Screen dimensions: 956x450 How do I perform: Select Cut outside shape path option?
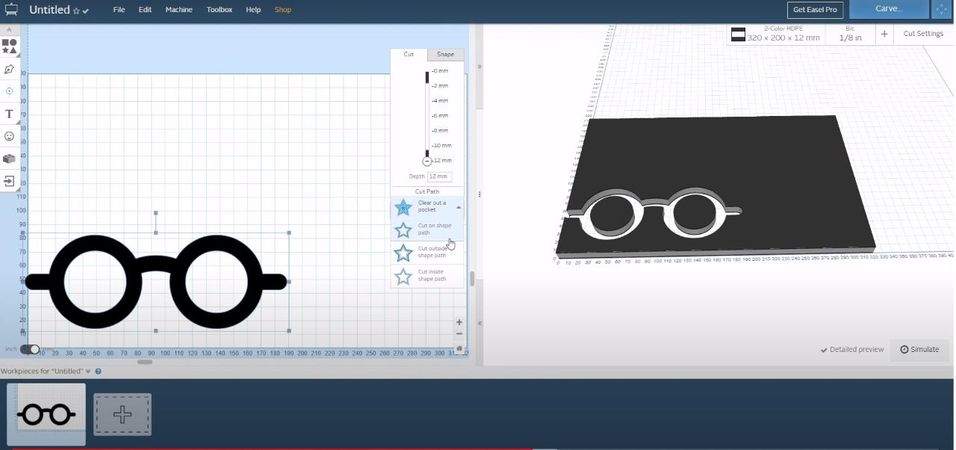(x=427, y=252)
